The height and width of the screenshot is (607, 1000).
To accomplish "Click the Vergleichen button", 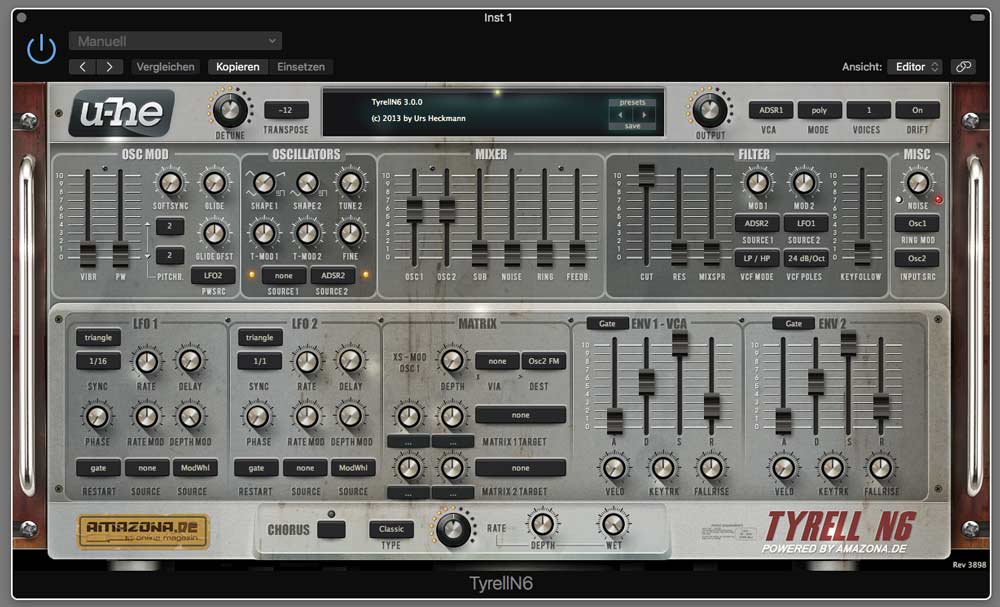I will tap(165, 67).
